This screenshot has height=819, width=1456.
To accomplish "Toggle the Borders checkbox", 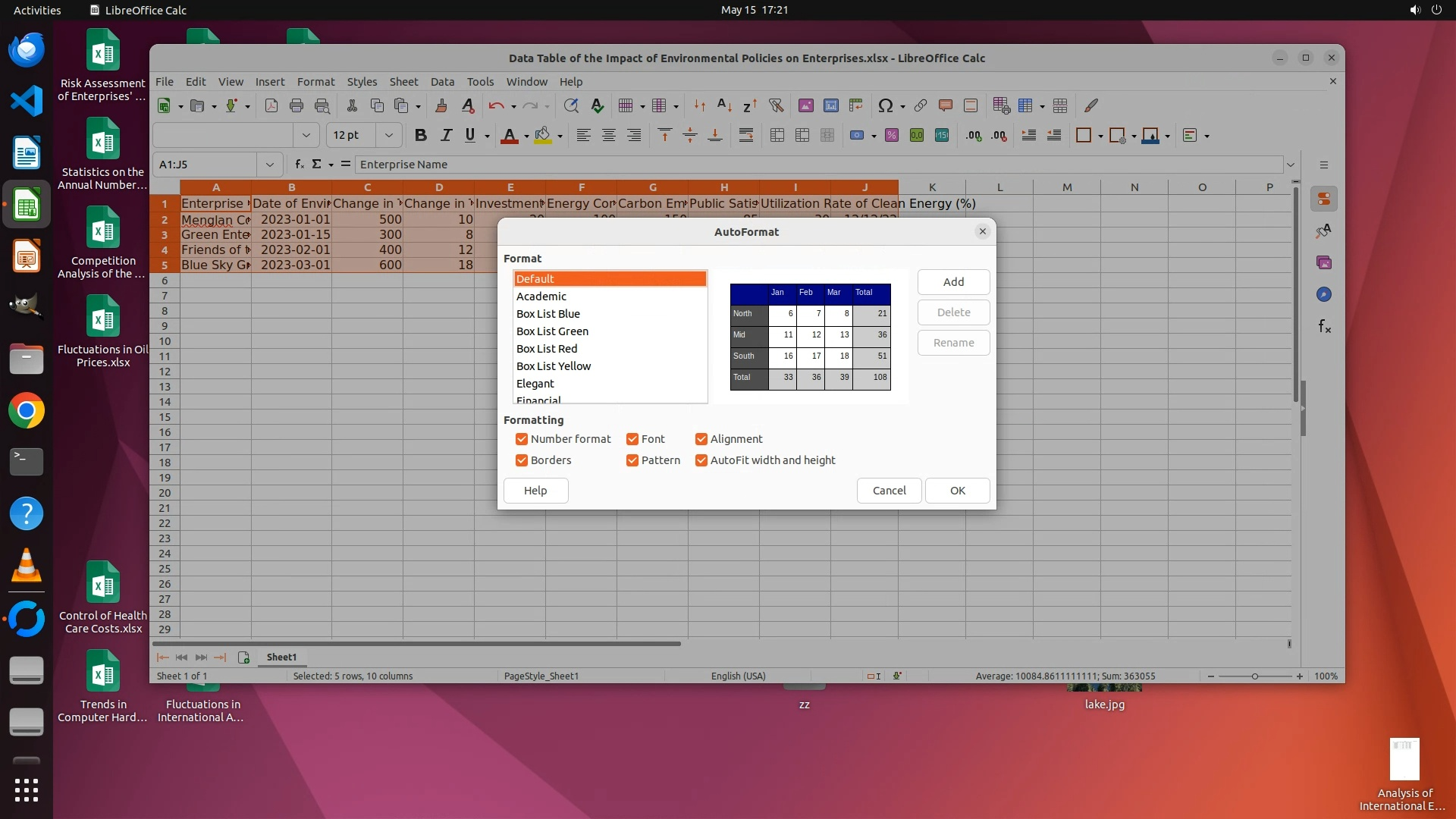I will [x=522, y=460].
